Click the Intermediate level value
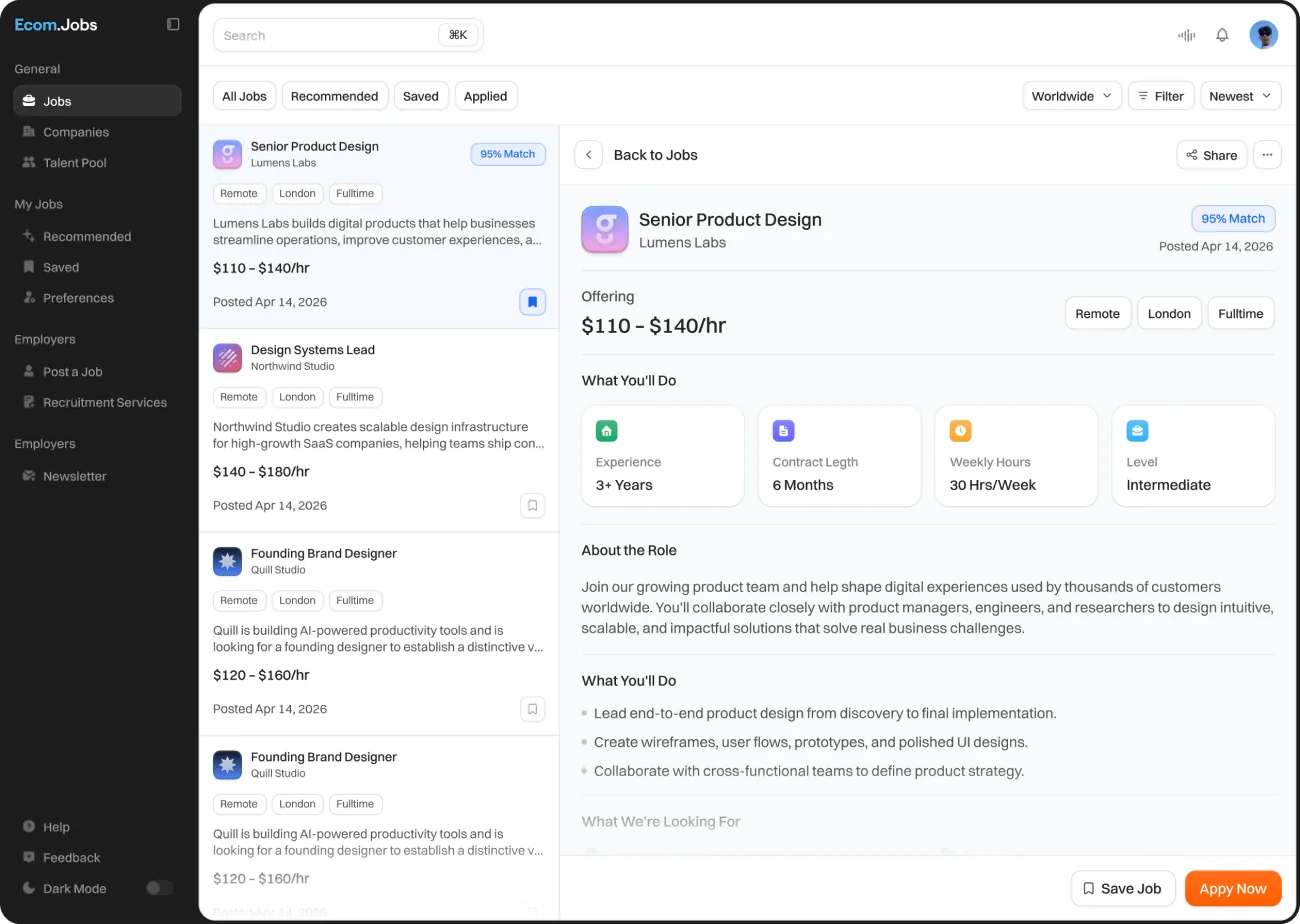This screenshot has width=1300, height=924. pos(1169,485)
